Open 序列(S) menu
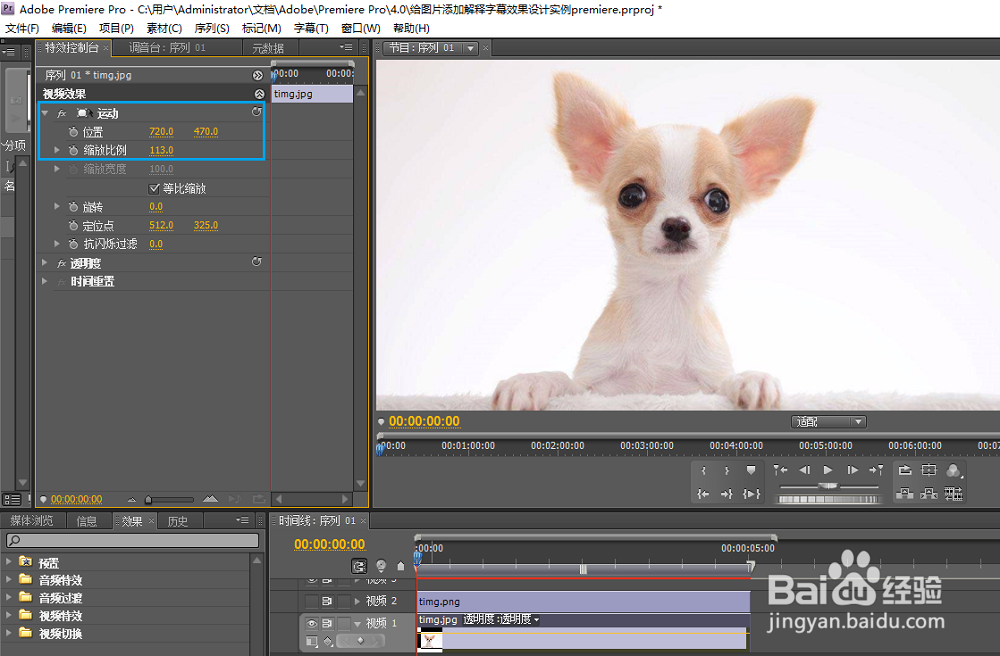Viewport: 1000px width, 656px height. pyautogui.click(x=212, y=29)
